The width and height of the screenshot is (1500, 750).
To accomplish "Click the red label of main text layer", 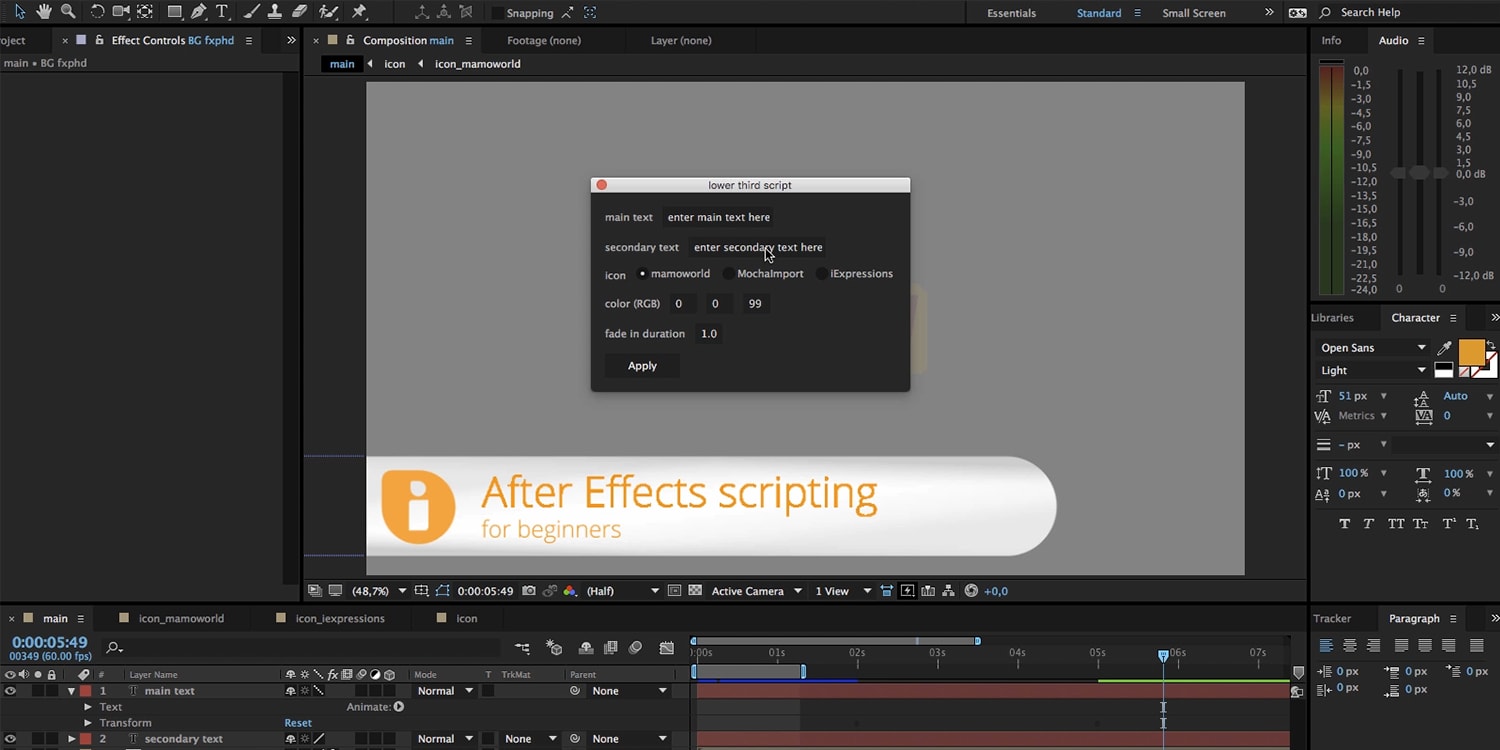I will point(86,691).
